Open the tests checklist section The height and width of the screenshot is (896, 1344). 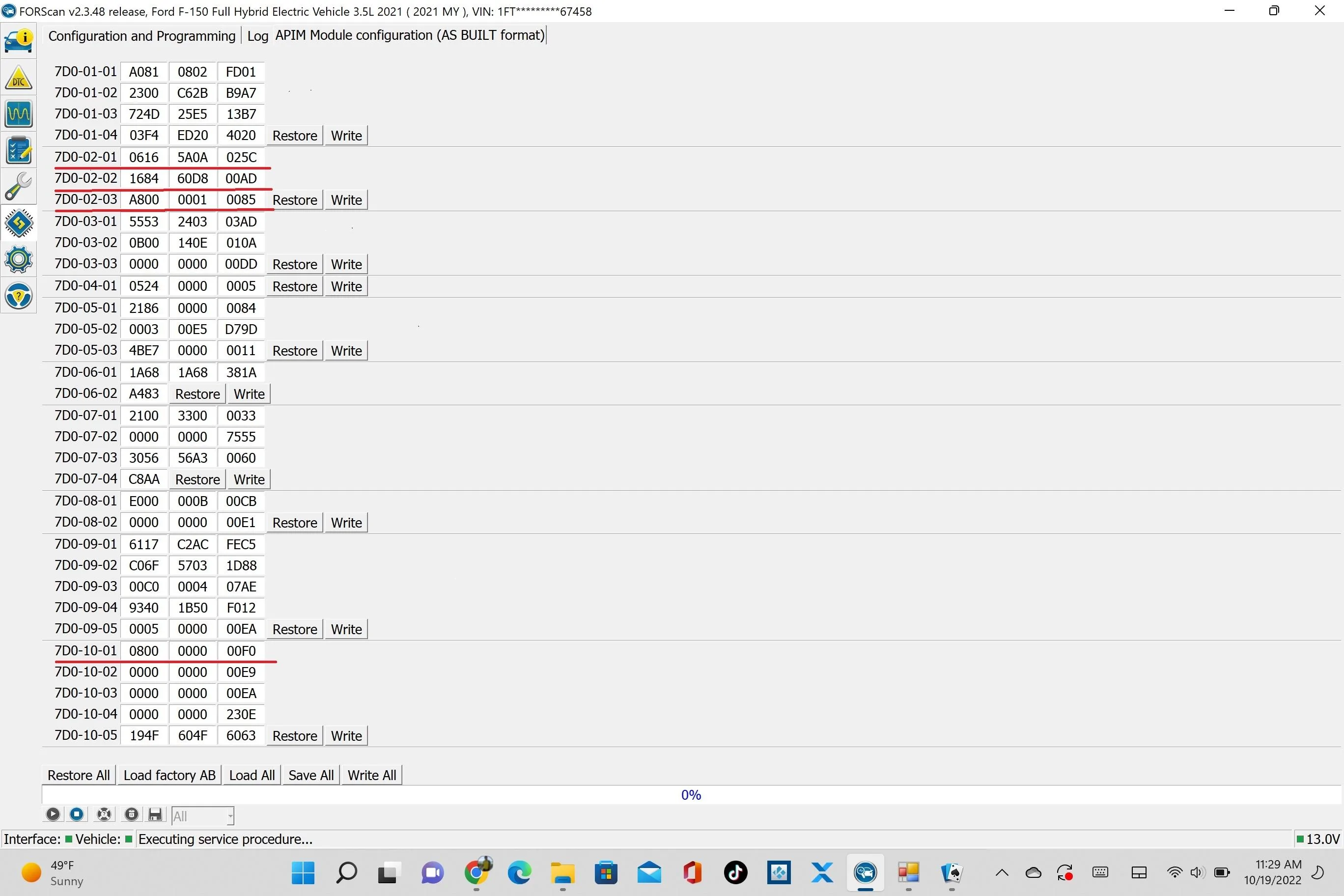coord(18,150)
